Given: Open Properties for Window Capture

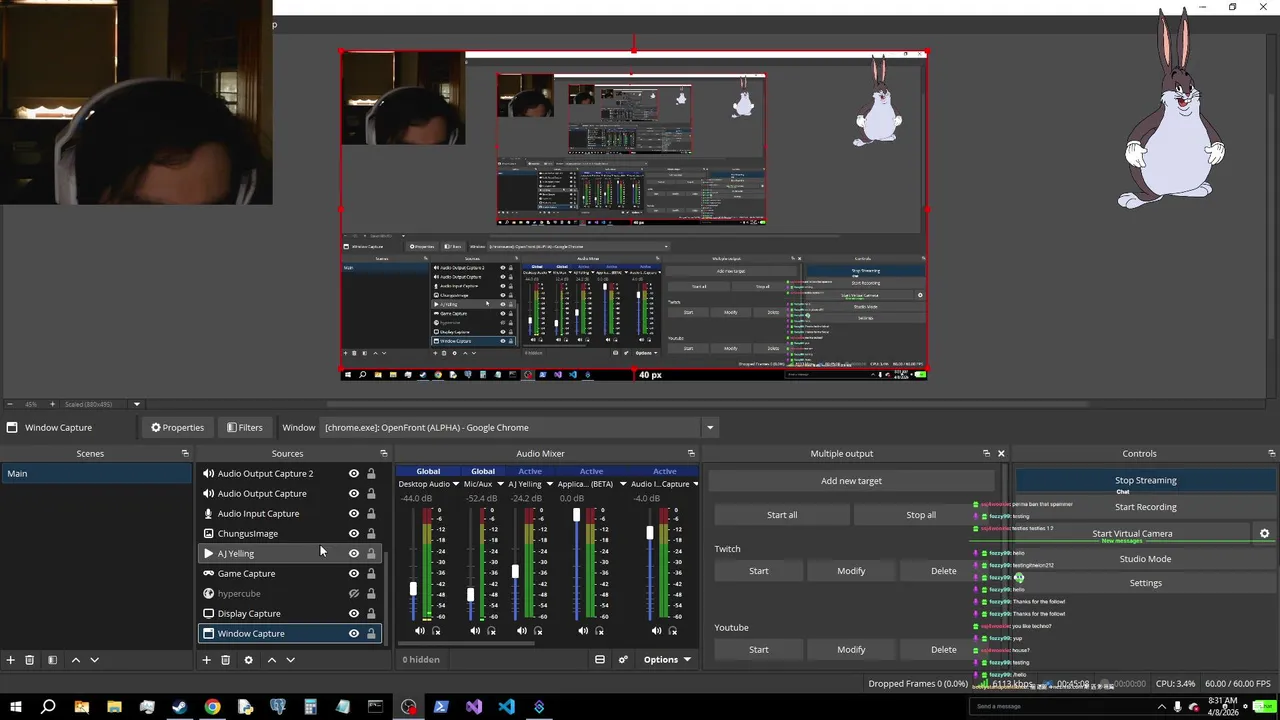Looking at the screenshot, I should [178, 428].
